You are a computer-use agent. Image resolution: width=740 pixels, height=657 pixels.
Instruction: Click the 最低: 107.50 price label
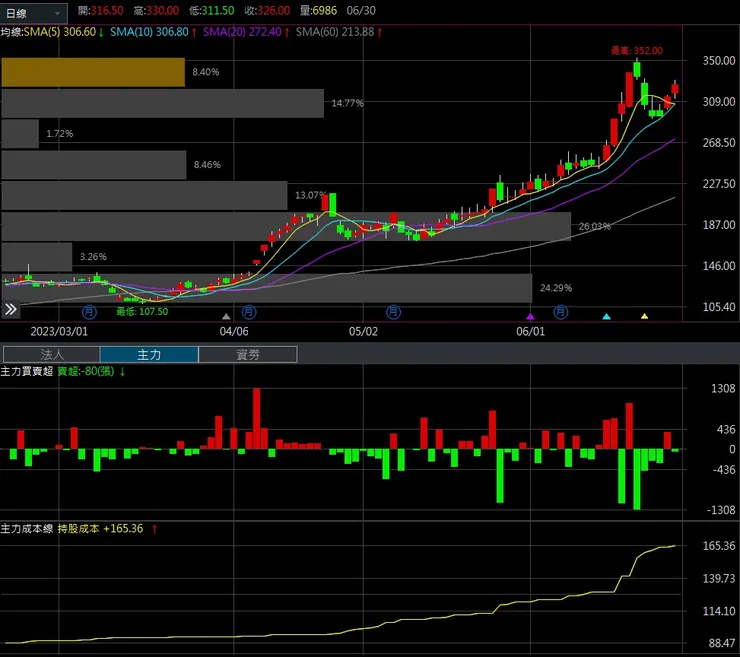click(x=142, y=312)
